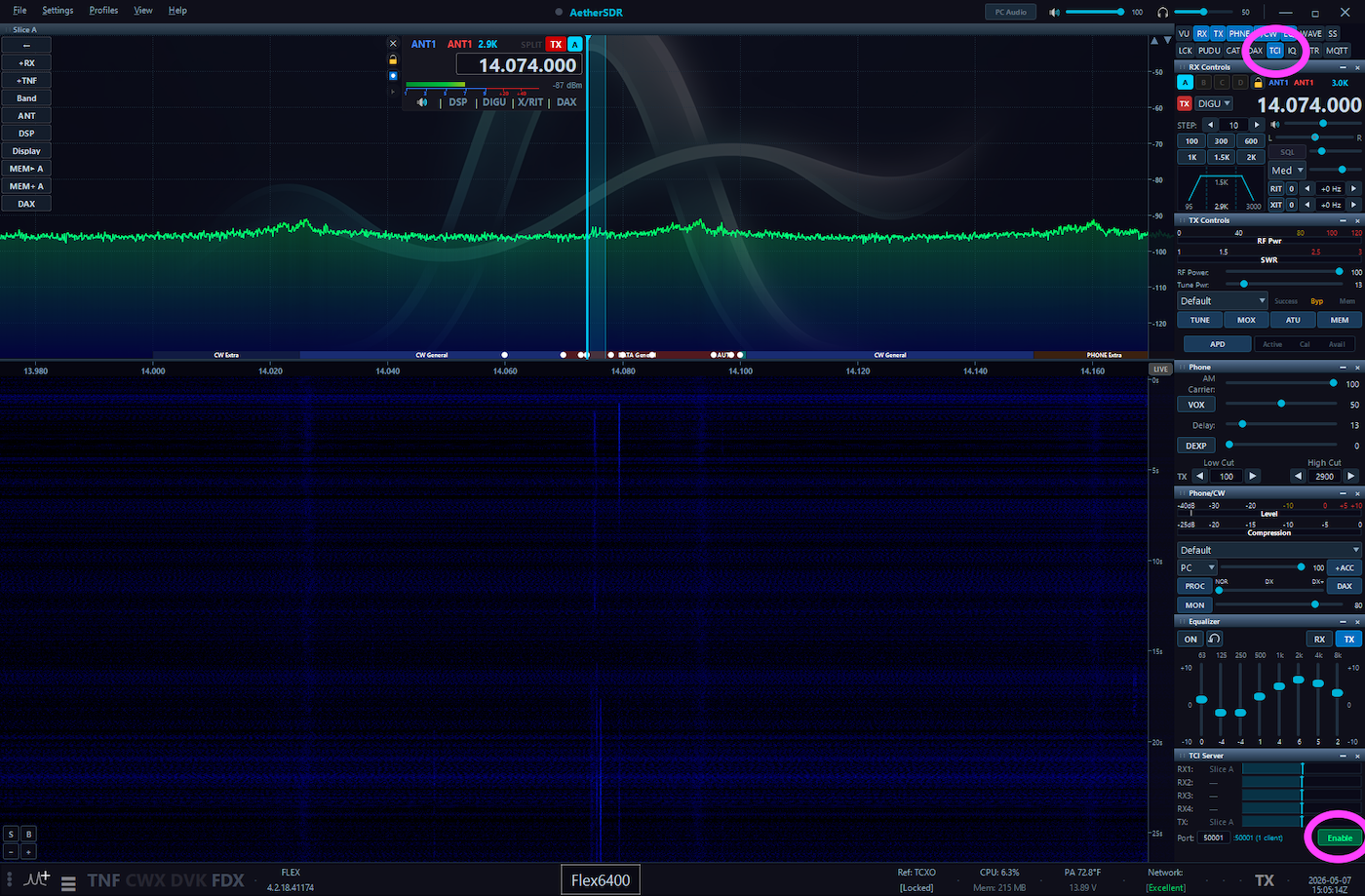This screenshot has height=896, width=1365.
Task: Open the Med AGC dropdown
Action: pos(1287,171)
